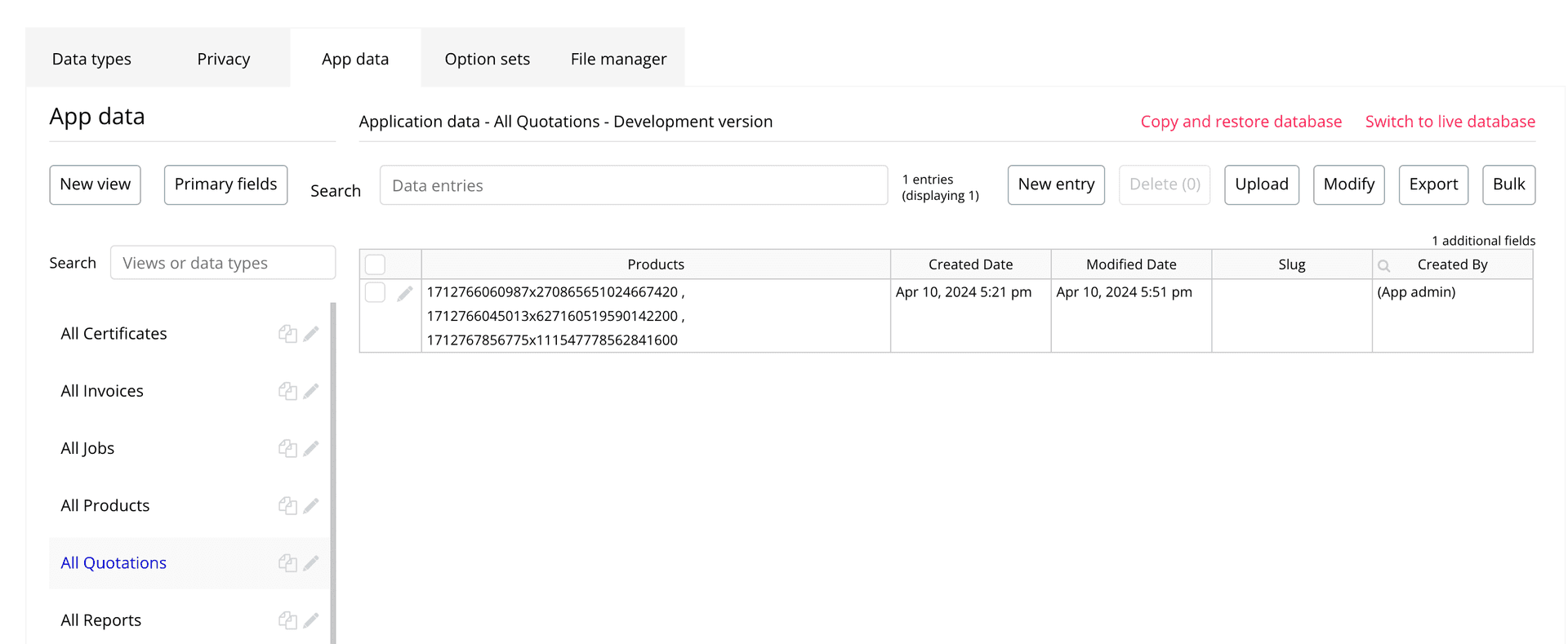Click the New entry button
The image size is (1568, 644).
tap(1055, 184)
